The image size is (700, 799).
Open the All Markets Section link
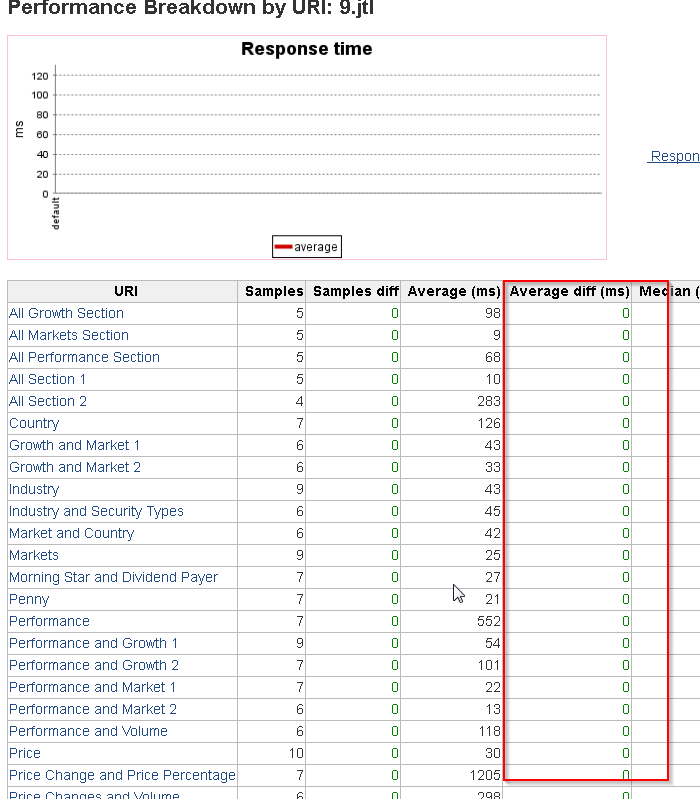click(x=68, y=335)
